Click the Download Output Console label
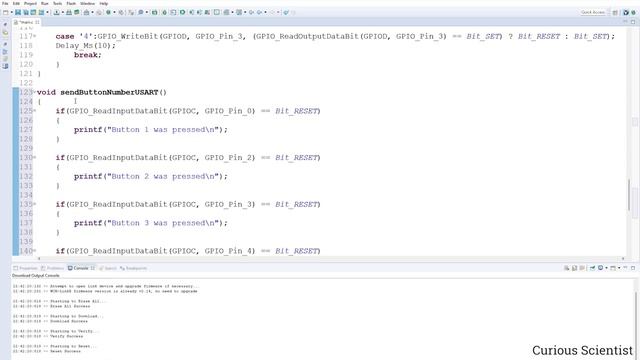This screenshot has width=640, height=360. click(36, 276)
